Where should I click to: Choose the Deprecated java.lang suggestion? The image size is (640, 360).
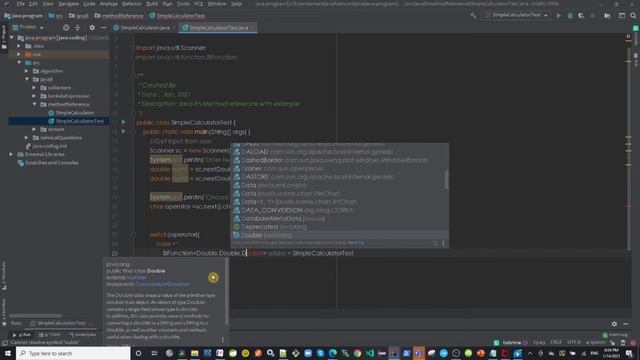coord(340,227)
